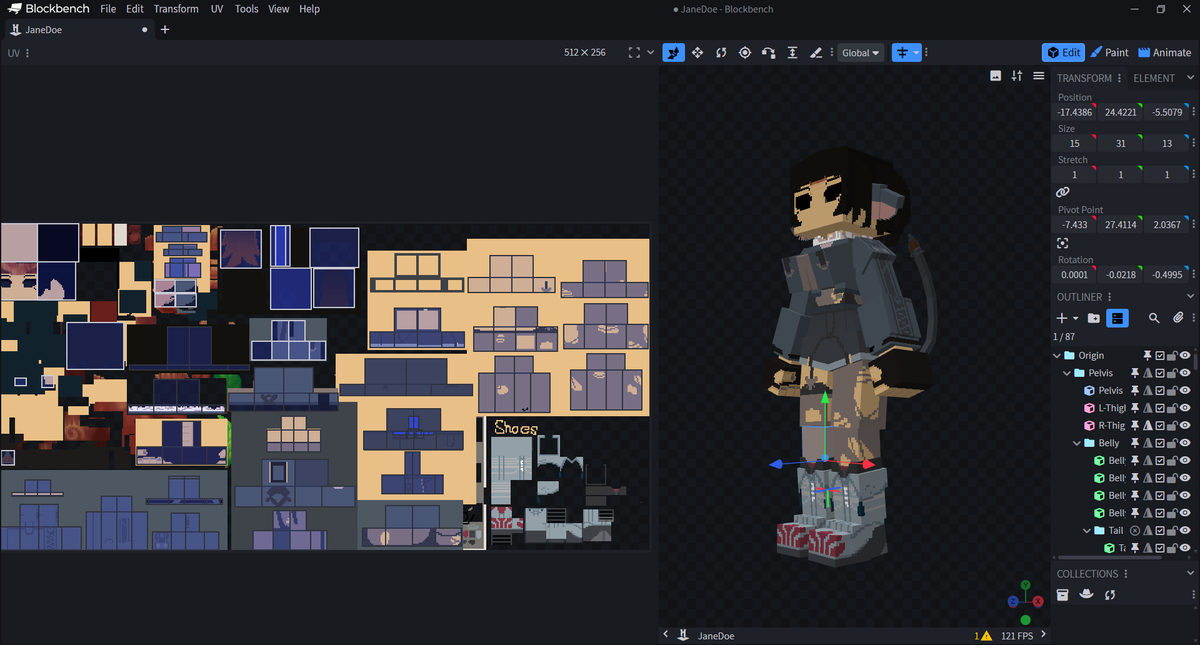The image size is (1200, 645).
Task: Click the link icon under Stretch
Action: [1063, 192]
